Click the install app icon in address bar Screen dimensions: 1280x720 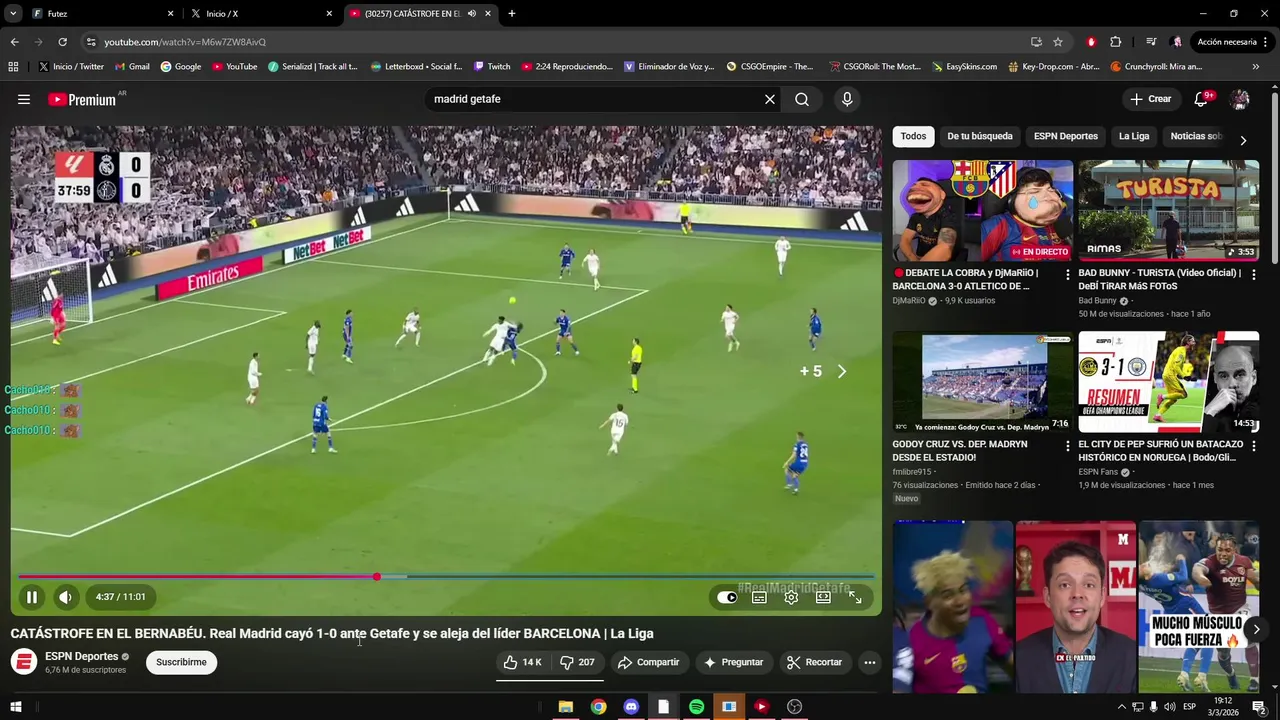1036,42
